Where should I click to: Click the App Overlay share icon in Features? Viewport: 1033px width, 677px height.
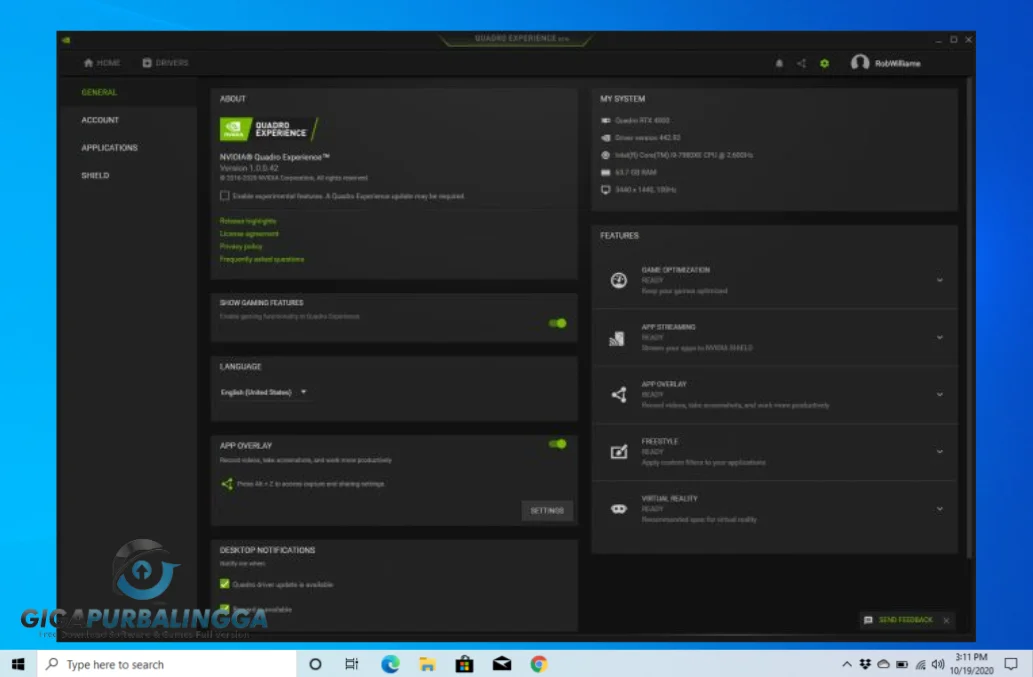(x=619, y=394)
